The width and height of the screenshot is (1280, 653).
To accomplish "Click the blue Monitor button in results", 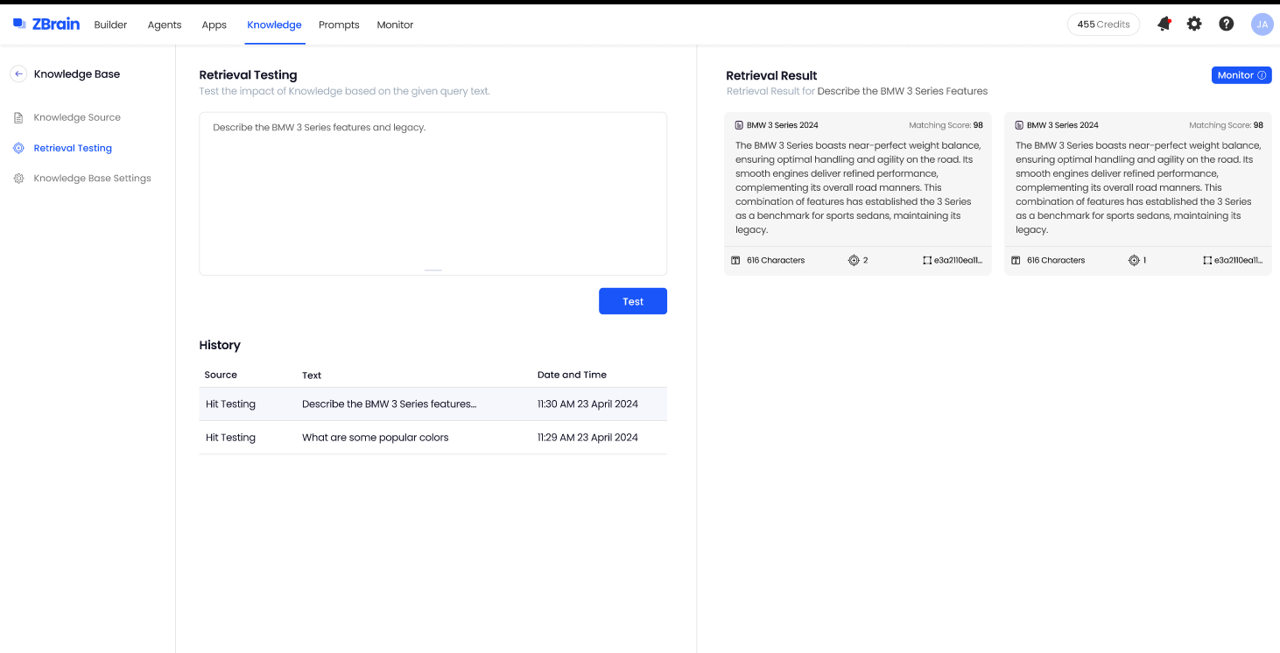I will [x=1241, y=75].
